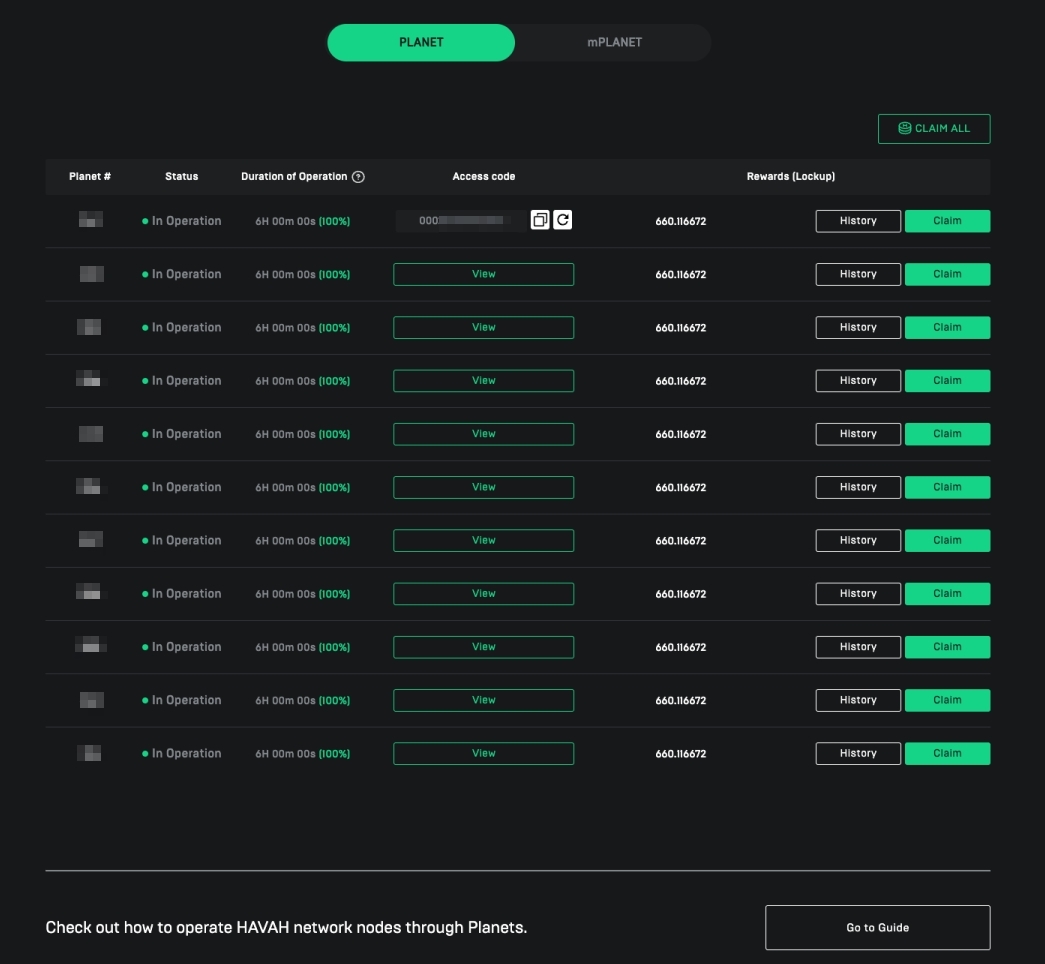
Task: Refresh the displayed access code
Action: (562, 220)
